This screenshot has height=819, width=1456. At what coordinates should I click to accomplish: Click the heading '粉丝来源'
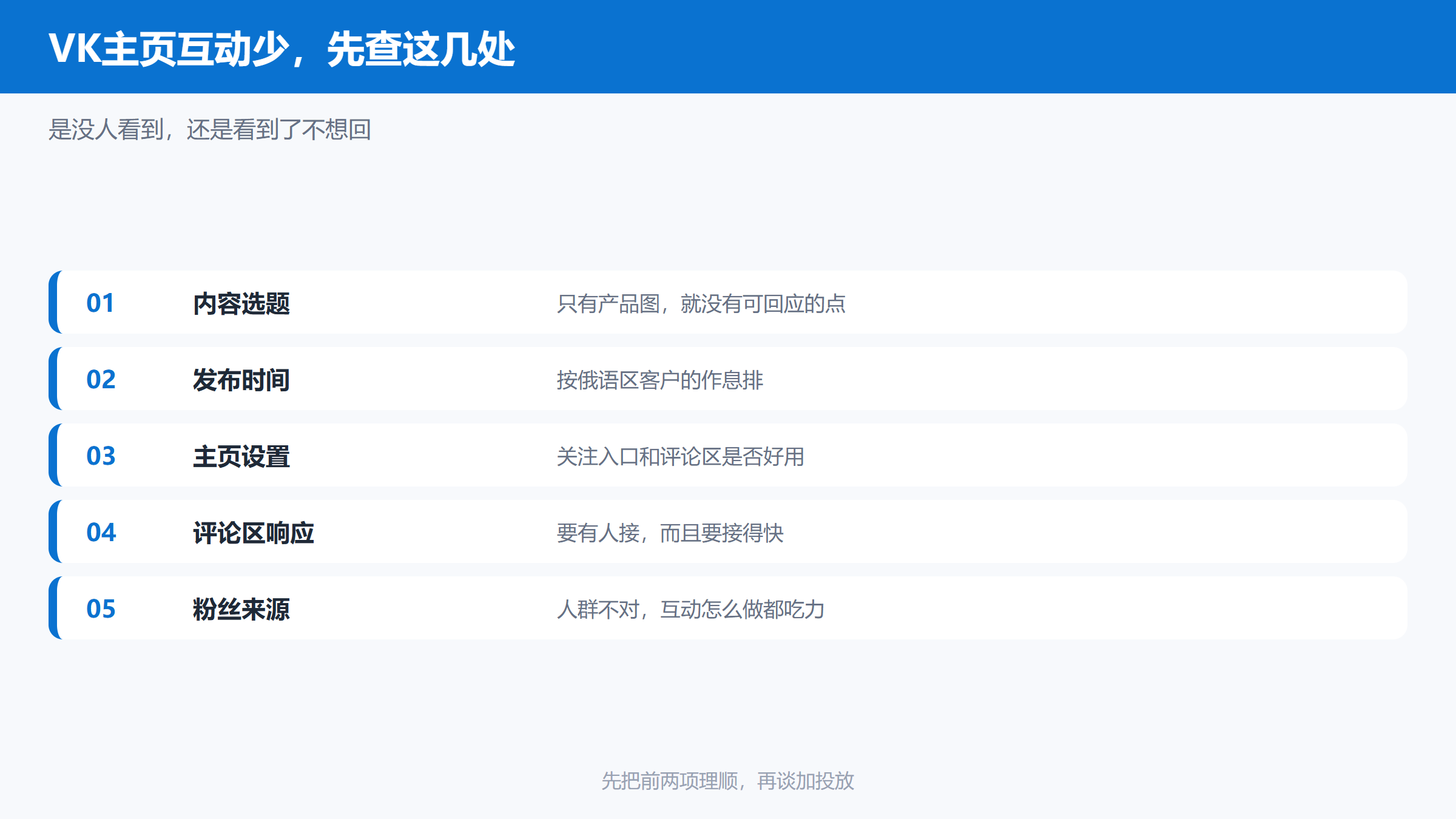tap(241, 609)
